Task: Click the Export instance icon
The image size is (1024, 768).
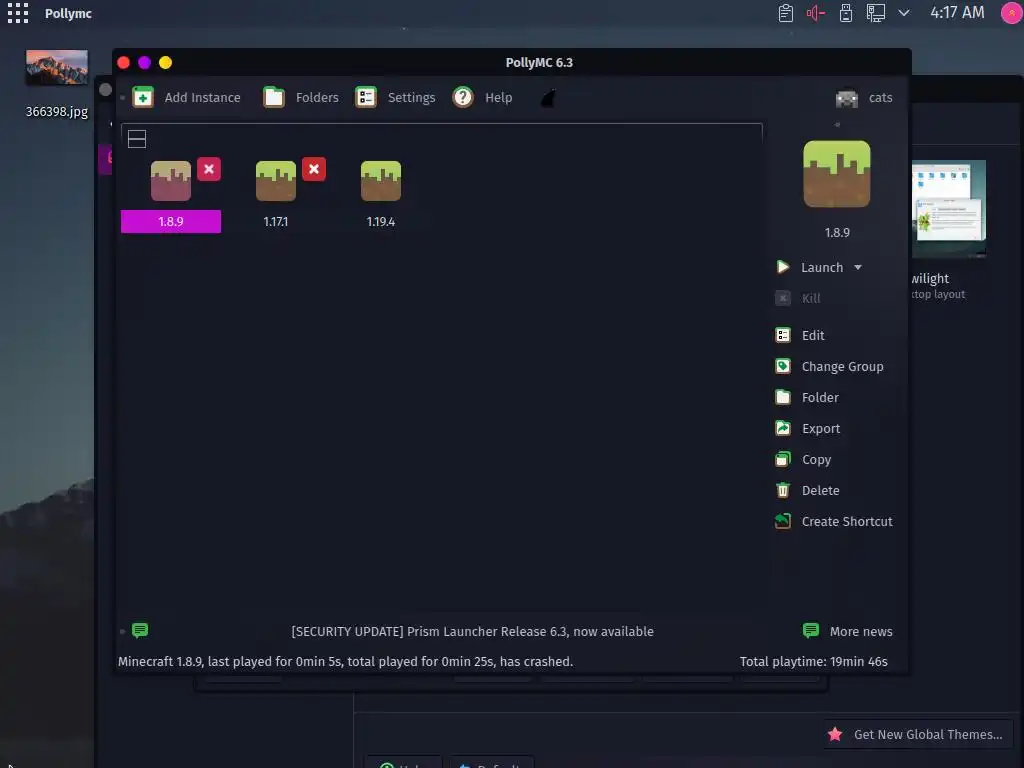Action: [782, 428]
